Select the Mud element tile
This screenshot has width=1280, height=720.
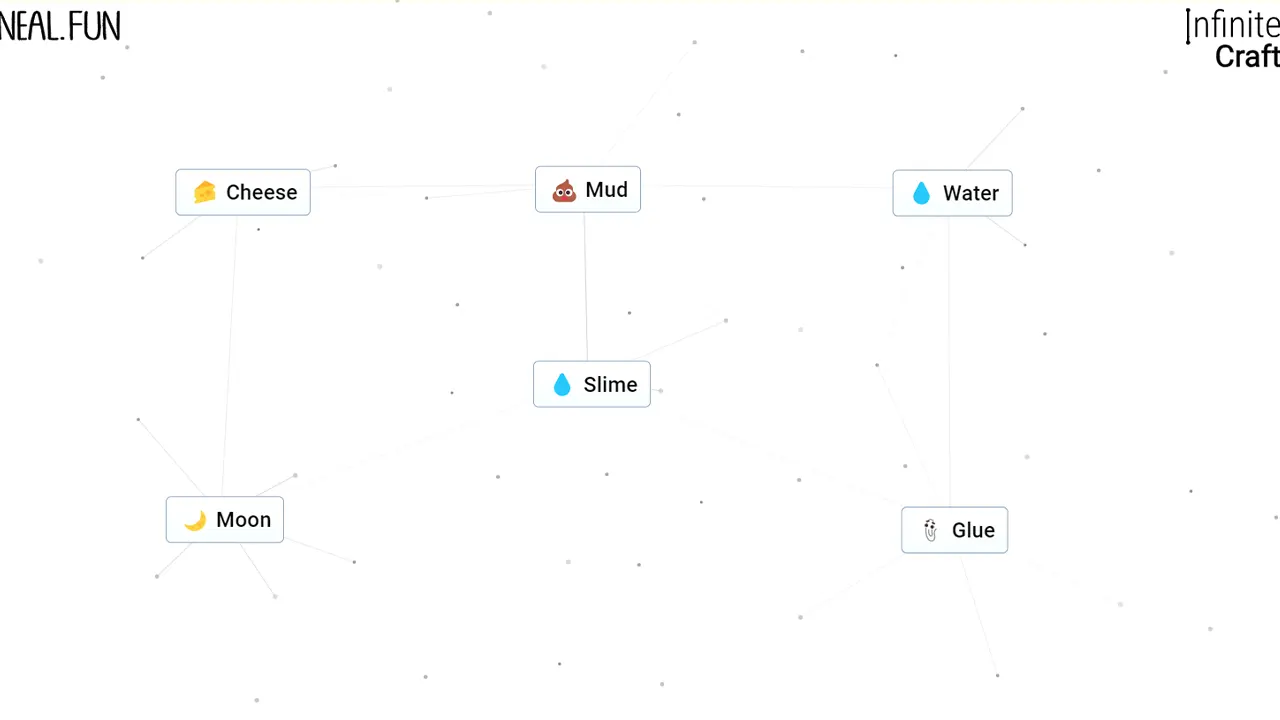point(588,189)
